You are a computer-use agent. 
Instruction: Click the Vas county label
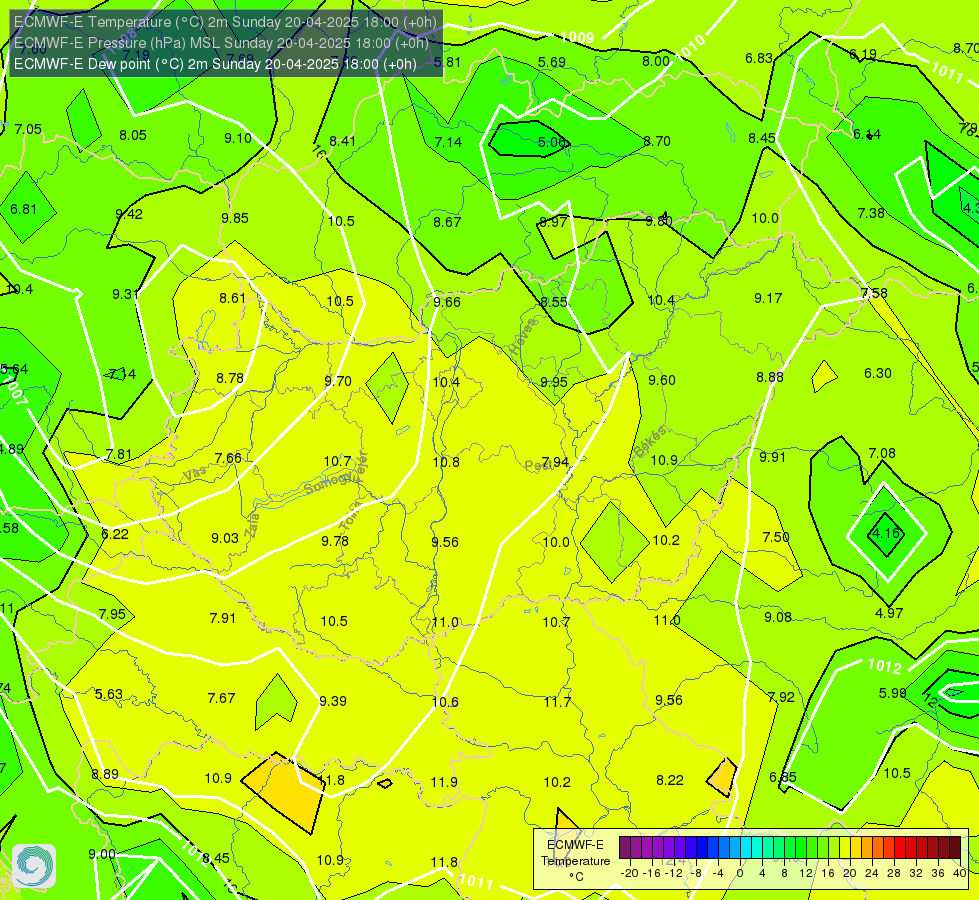[x=194, y=475]
